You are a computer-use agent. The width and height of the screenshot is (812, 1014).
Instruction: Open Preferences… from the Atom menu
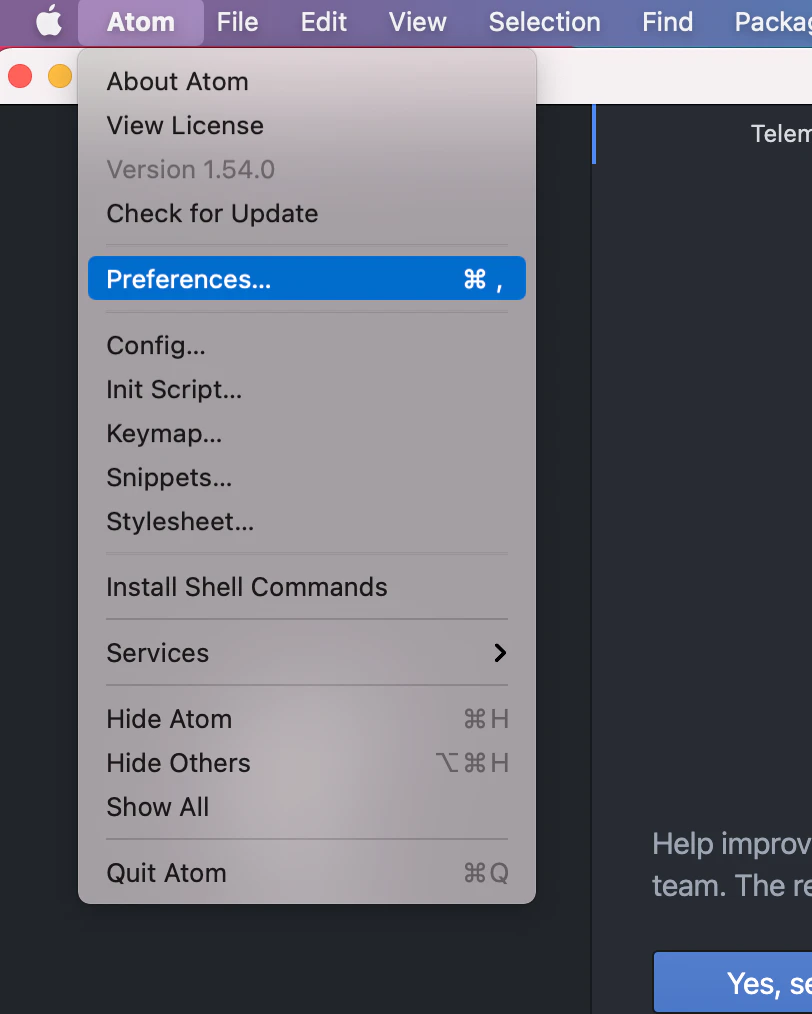[x=307, y=279]
